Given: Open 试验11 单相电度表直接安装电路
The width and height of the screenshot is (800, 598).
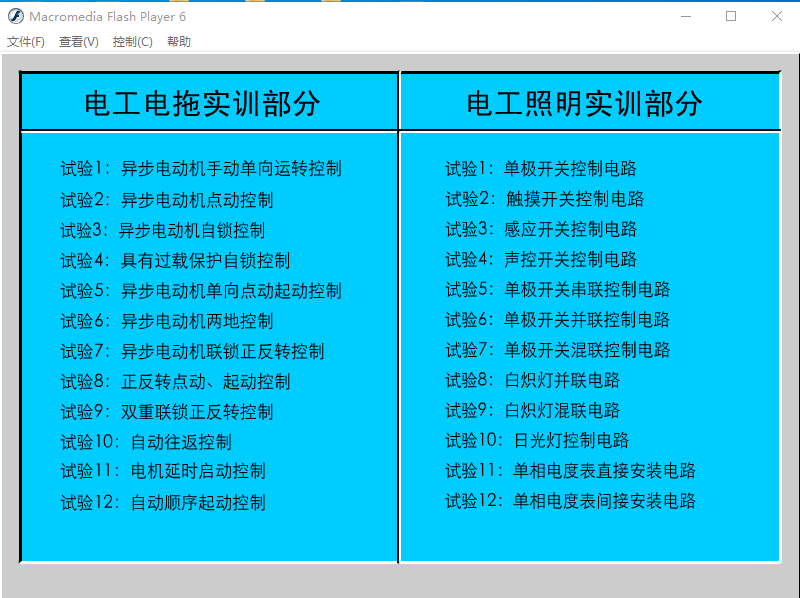Looking at the screenshot, I should point(570,470).
